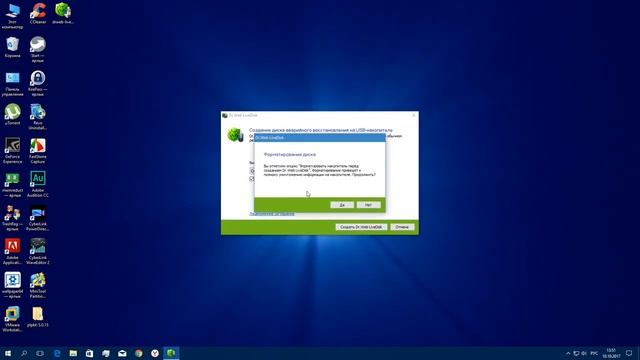Screen dimensions: 640x360
Task: Close the Dr.Web LiveDisk main window
Action: click(x=413, y=116)
